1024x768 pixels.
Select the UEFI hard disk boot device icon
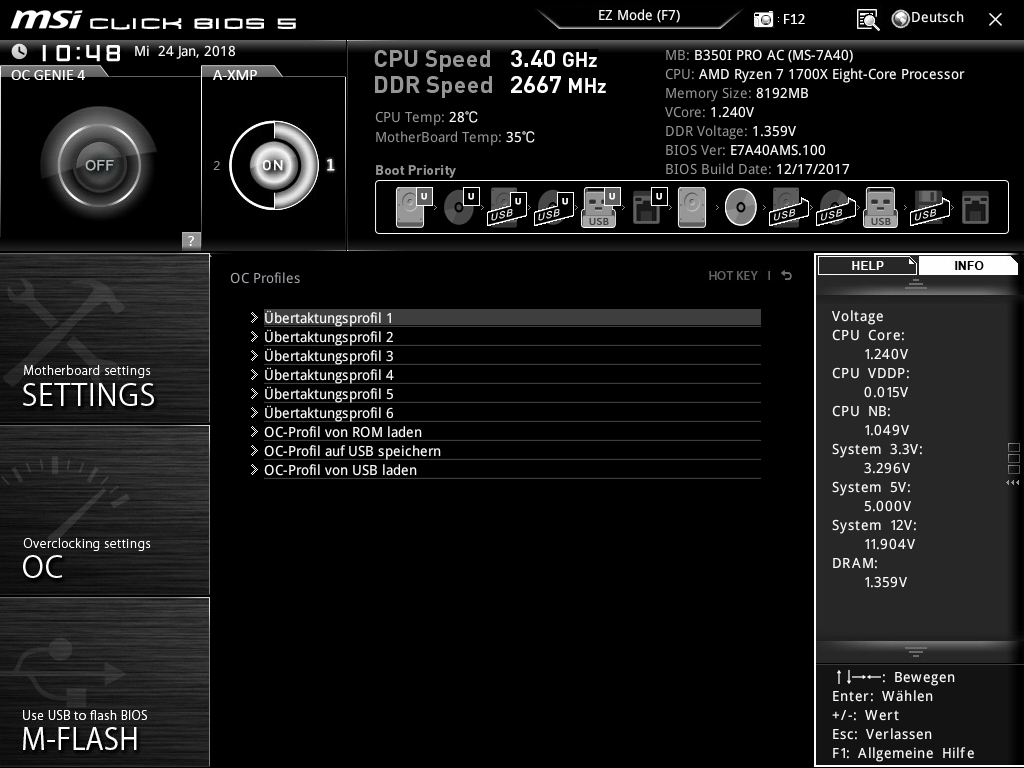(414, 207)
